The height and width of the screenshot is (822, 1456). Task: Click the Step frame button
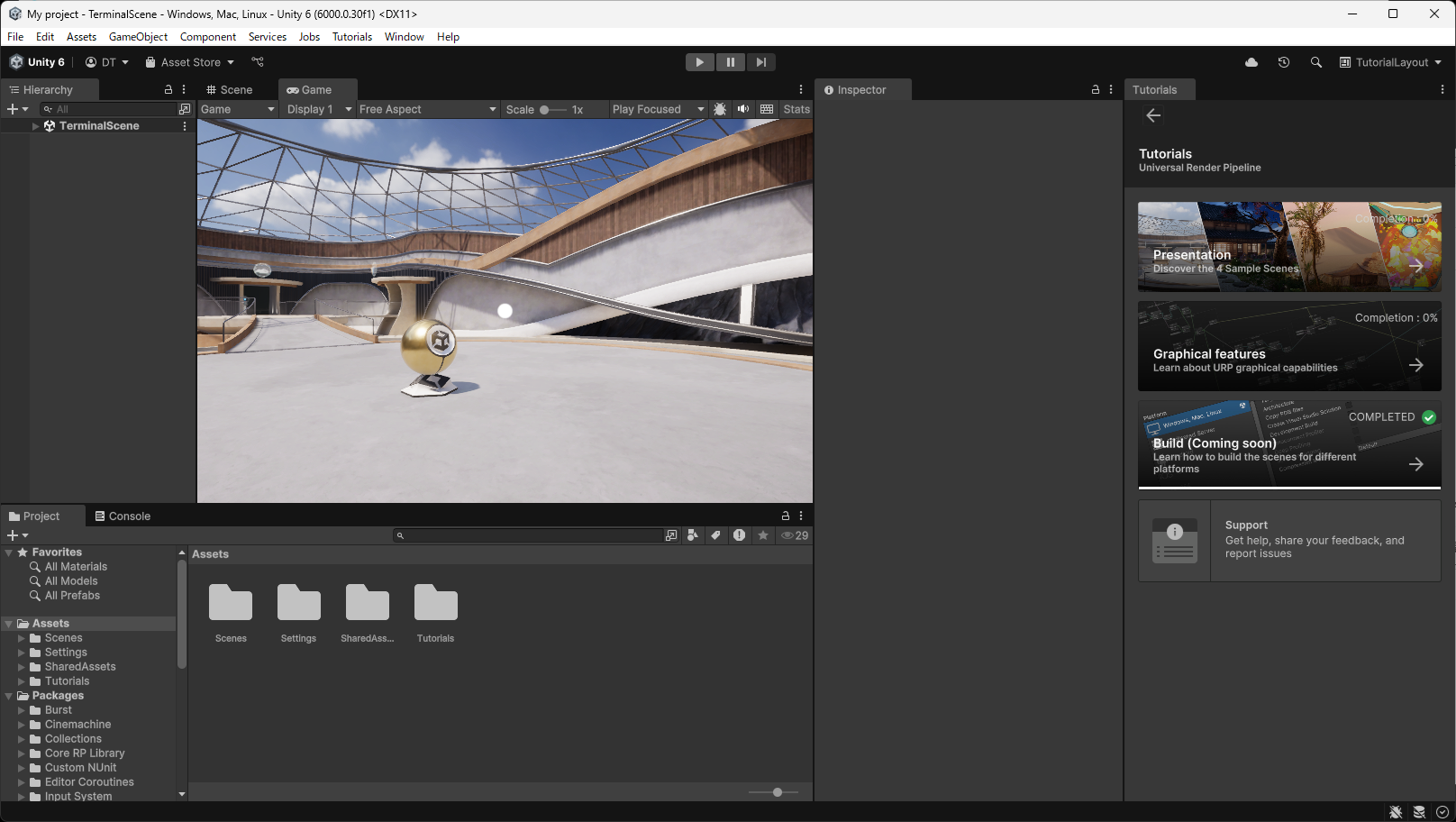[x=761, y=62]
